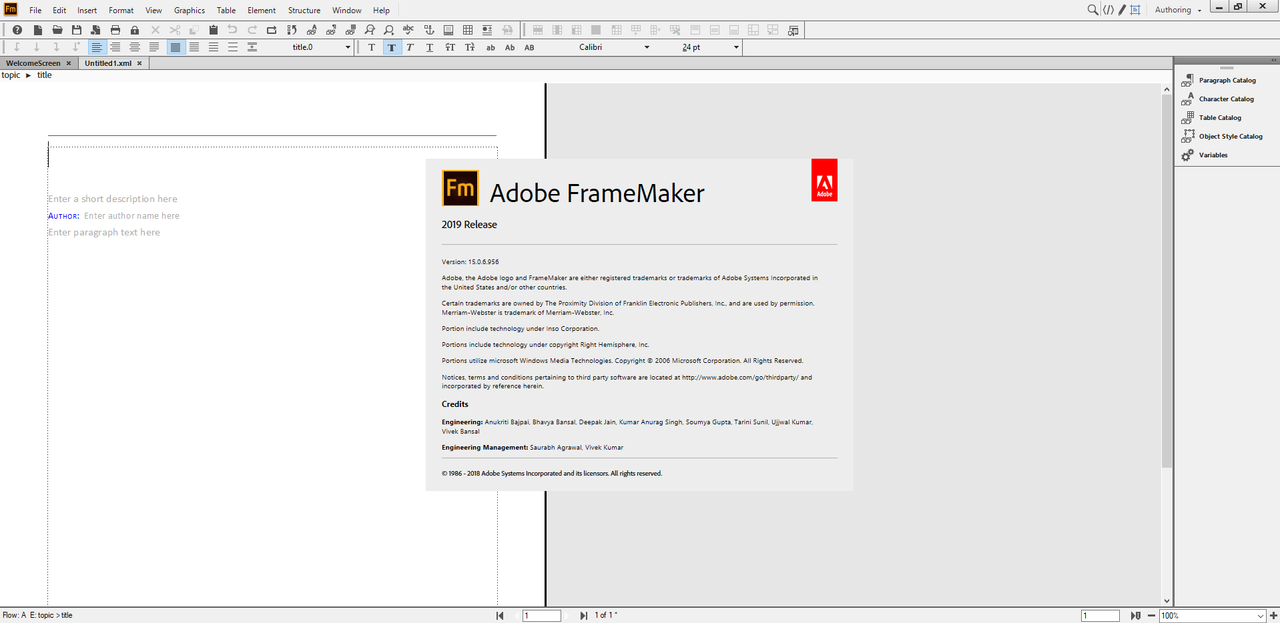Close the Untitled1.xml tab
This screenshot has height=623, width=1280.
140,63
